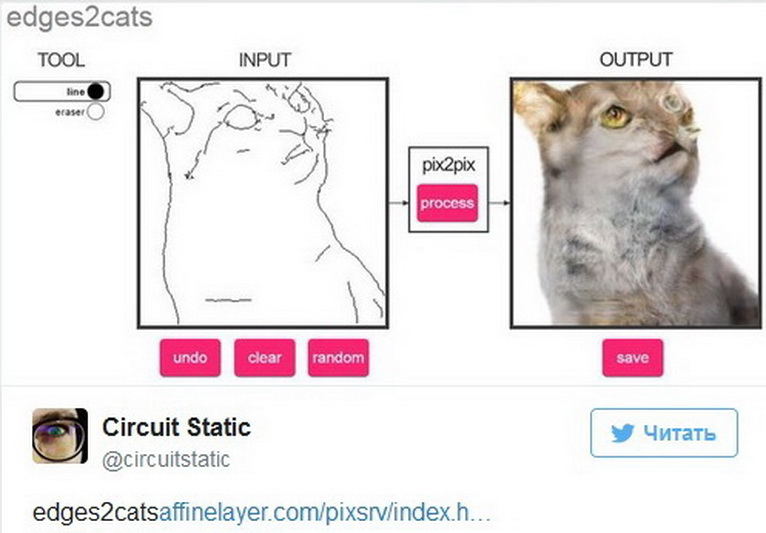
Task: Click the TOOL heading
Action: click(x=61, y=60)
